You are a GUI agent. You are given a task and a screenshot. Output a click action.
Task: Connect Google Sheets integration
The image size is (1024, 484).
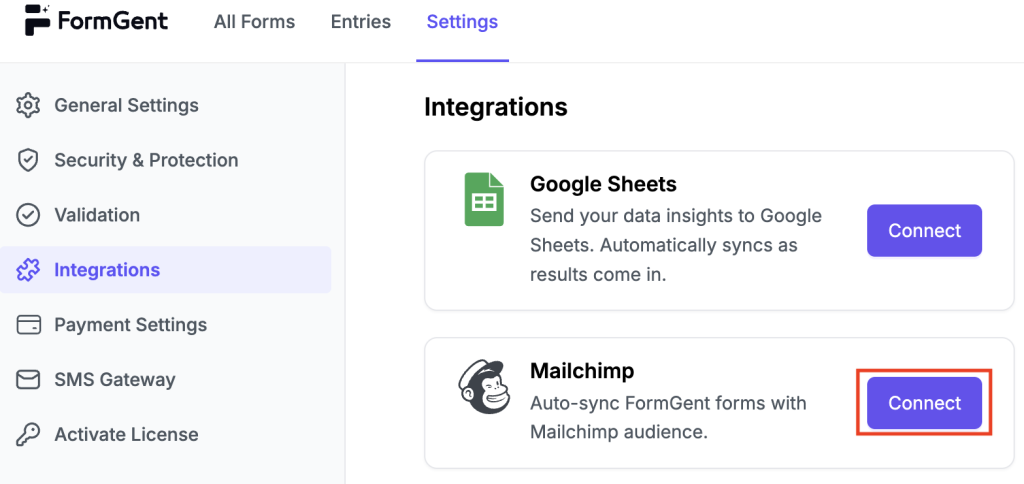pyautogui.click(x=924, y=231)
